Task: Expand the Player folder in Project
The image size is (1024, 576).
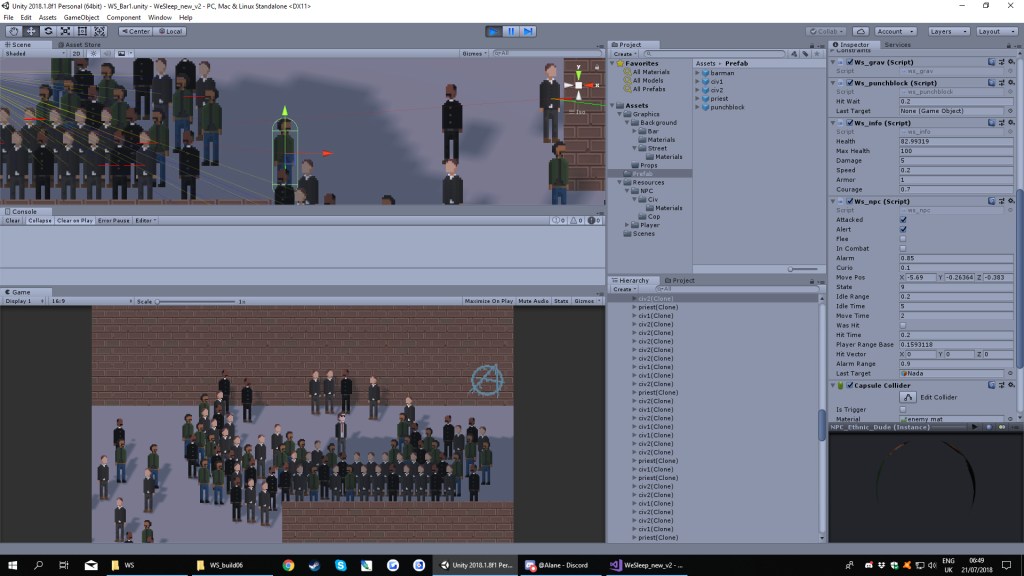Action: click(x=628, y=225)
